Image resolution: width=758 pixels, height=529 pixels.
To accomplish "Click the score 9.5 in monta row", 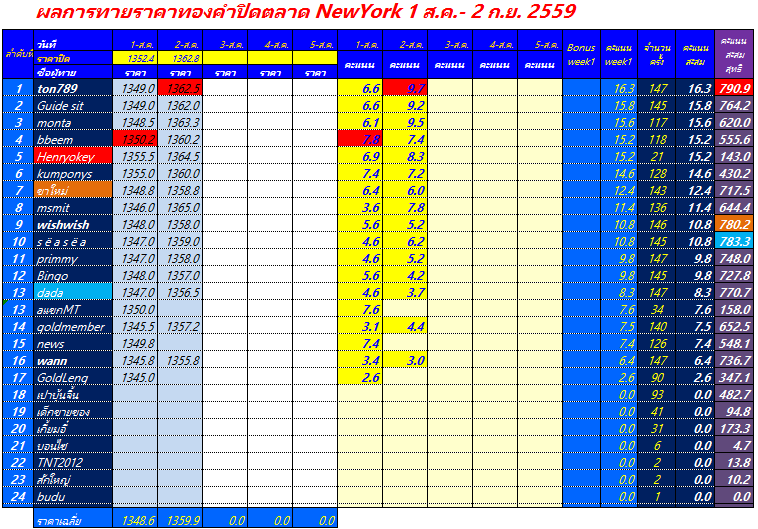I will tap(405, 122).
